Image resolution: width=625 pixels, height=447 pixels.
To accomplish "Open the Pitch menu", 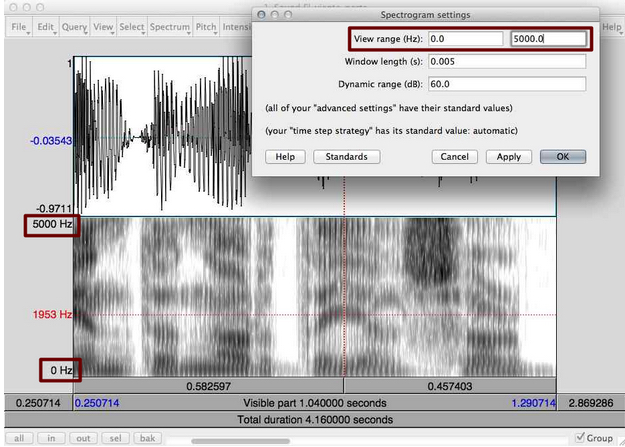I will [x=206, y=27].
